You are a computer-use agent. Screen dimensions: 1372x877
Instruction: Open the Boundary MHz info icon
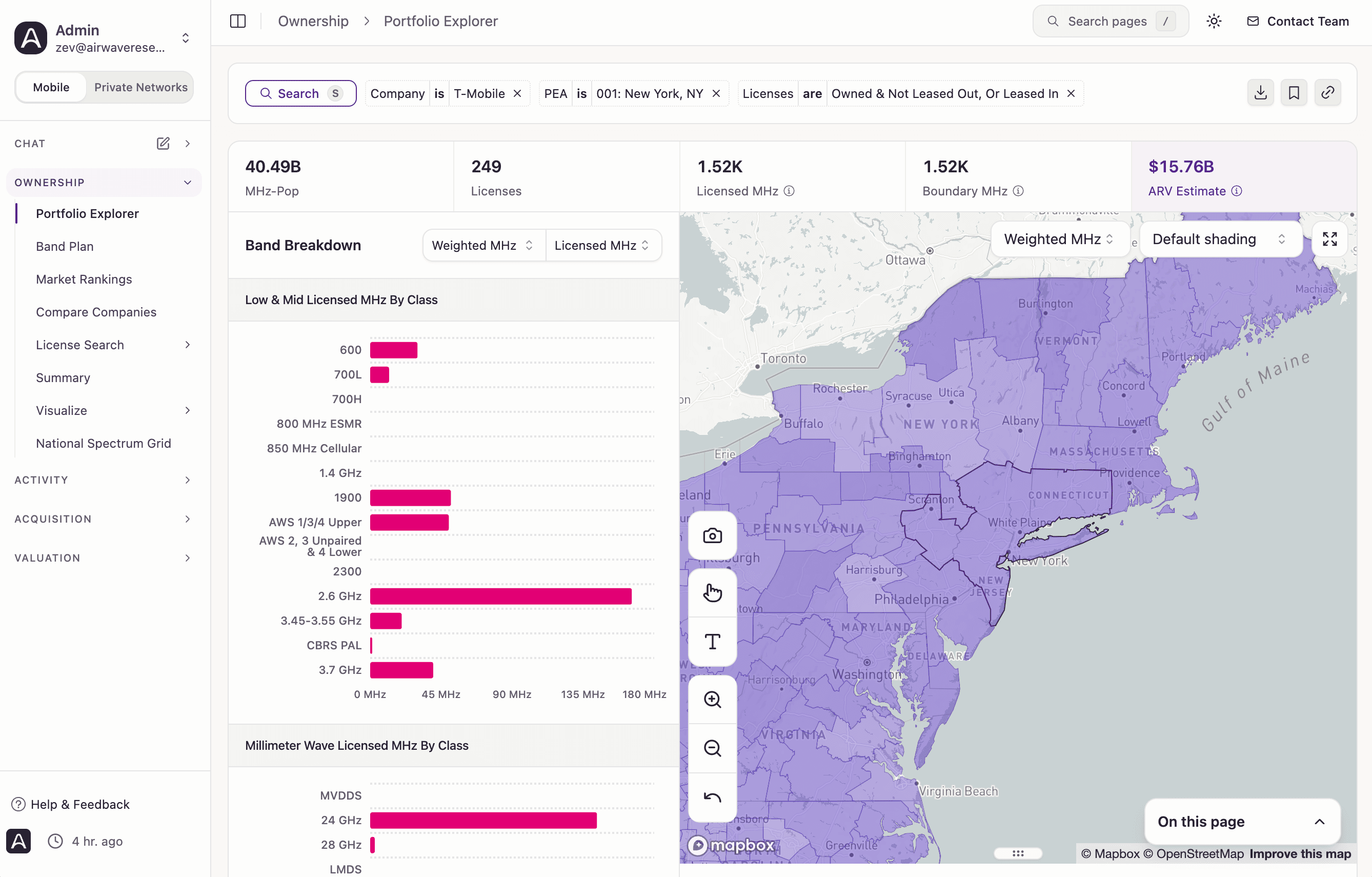pos(1018,191)
